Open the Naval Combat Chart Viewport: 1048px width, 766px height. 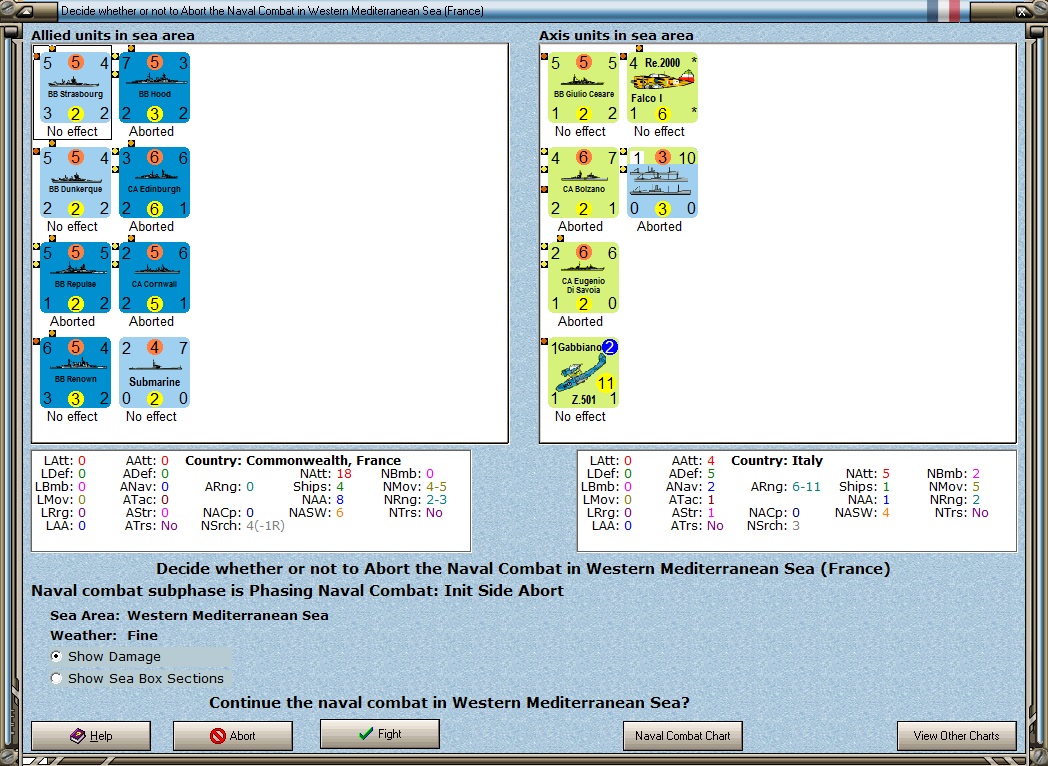click(682, 736)
